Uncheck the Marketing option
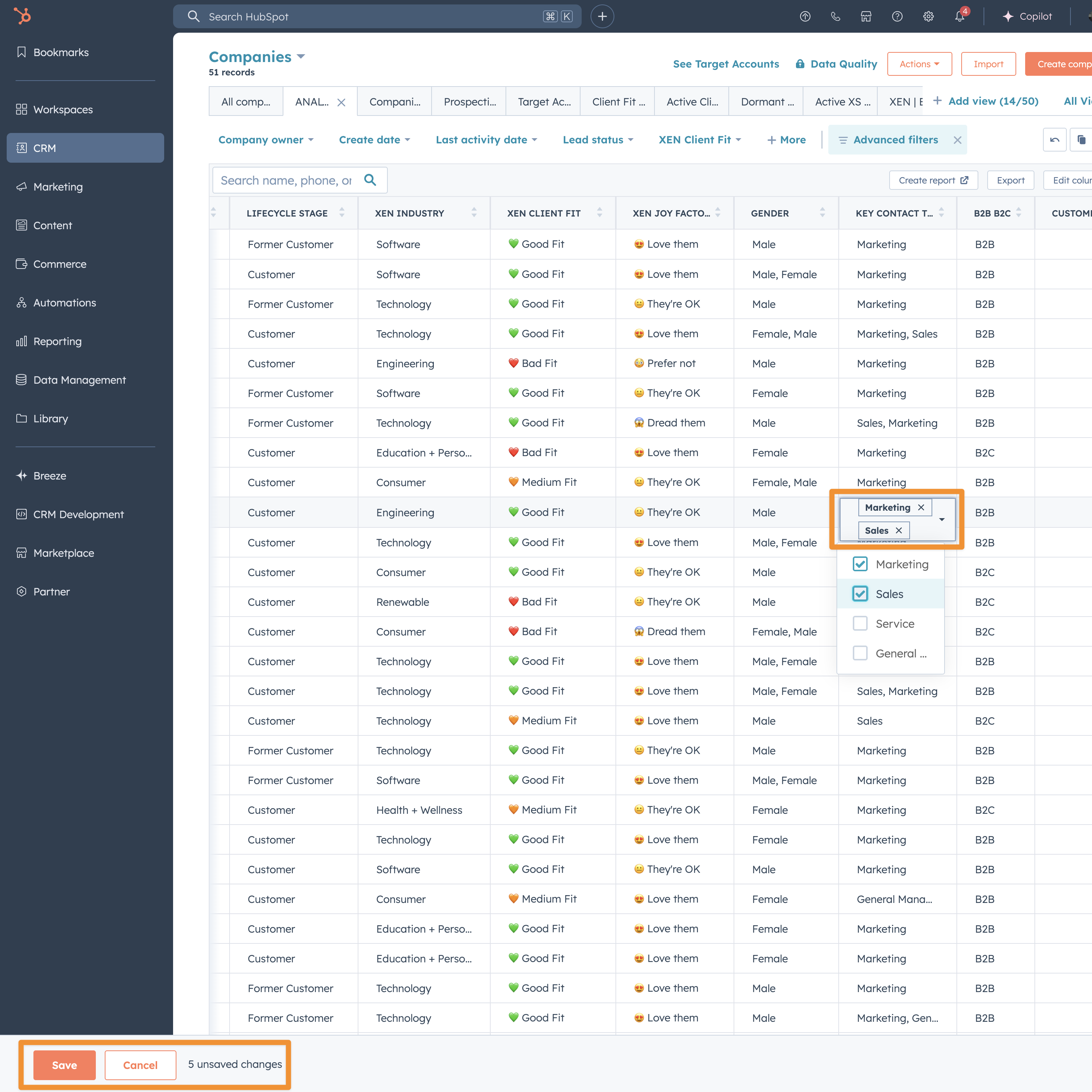Screen dimensions: 1092x1092 point(860,564)
